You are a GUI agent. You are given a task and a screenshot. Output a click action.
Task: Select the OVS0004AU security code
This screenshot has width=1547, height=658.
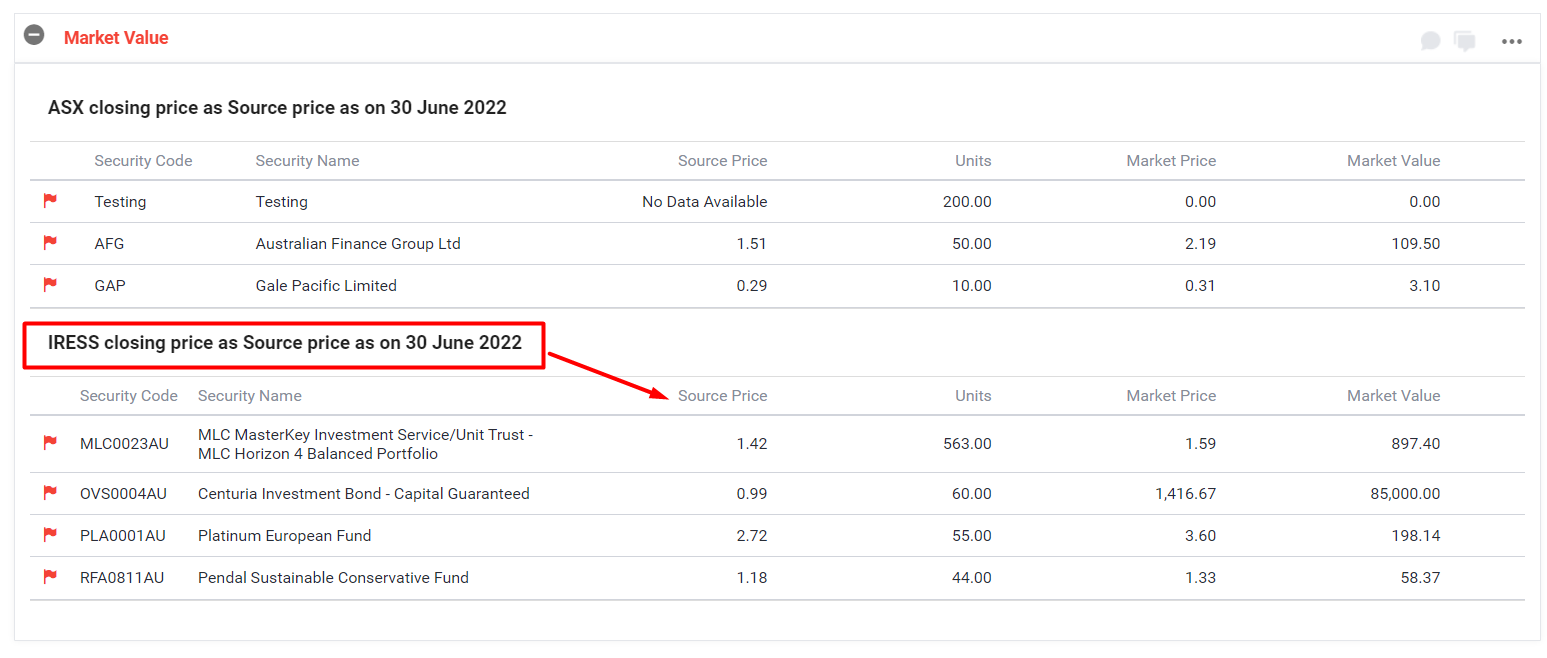[124, 494]
